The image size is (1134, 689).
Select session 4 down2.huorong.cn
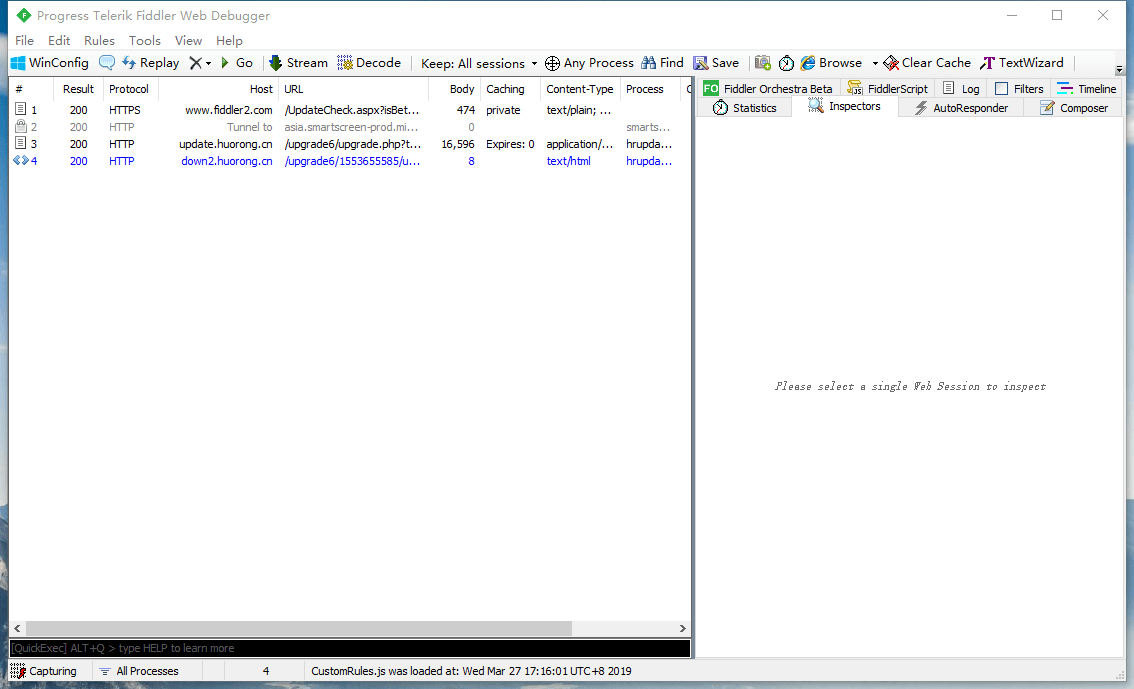click(349, 161)
